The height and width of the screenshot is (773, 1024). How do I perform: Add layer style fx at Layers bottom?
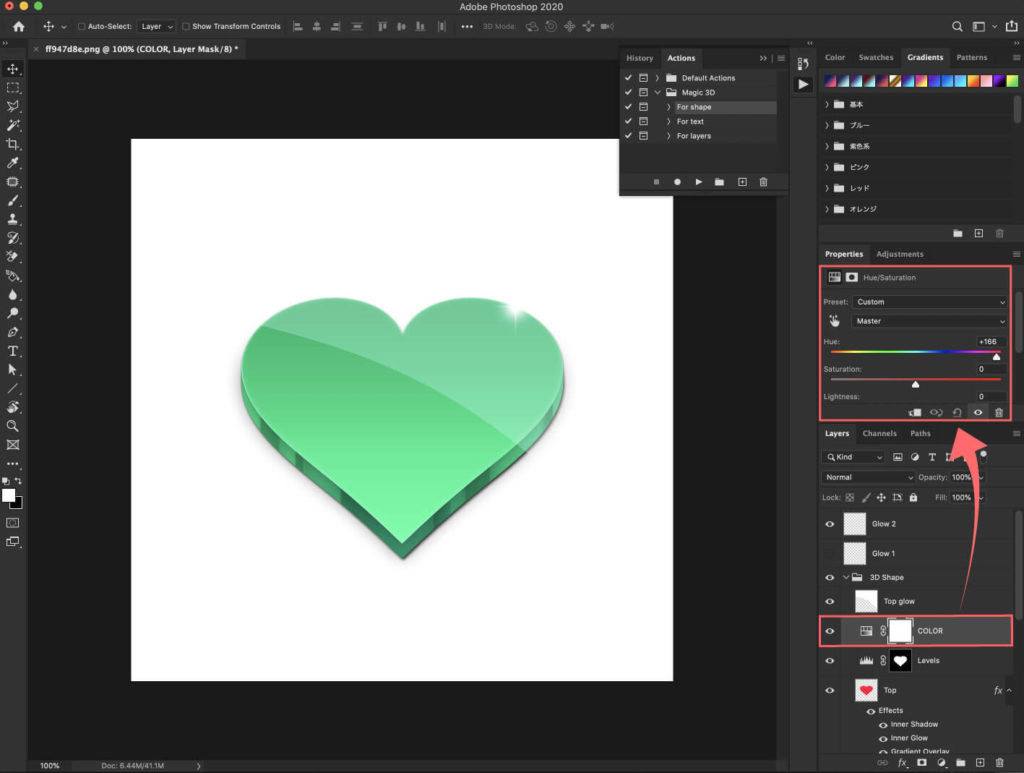[x=902, y=763]
